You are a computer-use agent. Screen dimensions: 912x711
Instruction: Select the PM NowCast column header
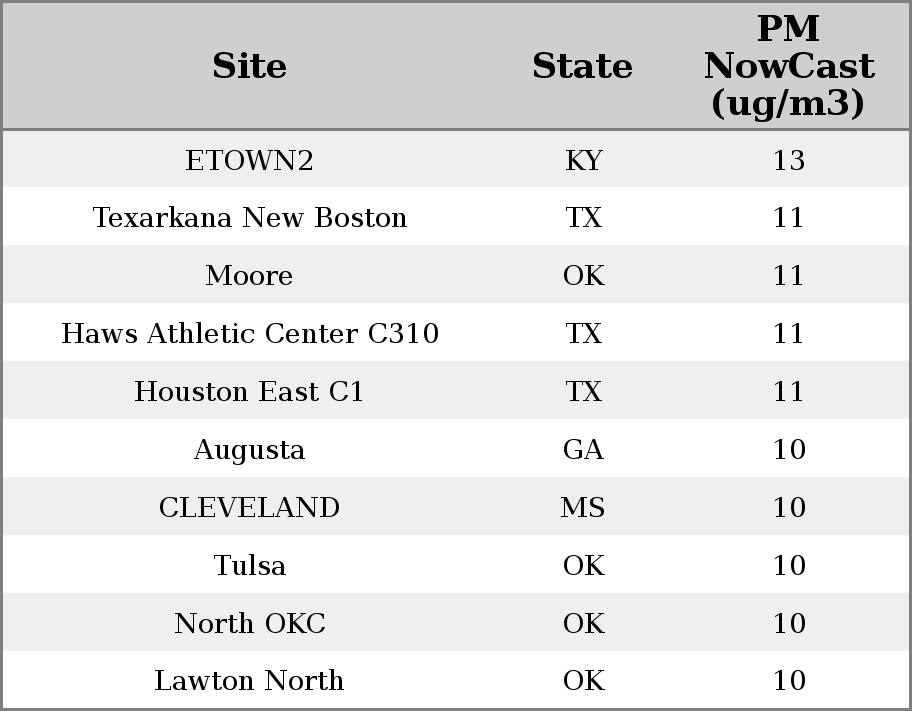pos(789,66)
